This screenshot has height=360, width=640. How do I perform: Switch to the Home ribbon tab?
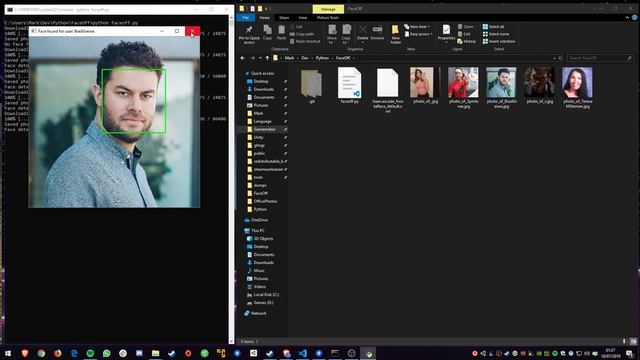click(264, 18)
